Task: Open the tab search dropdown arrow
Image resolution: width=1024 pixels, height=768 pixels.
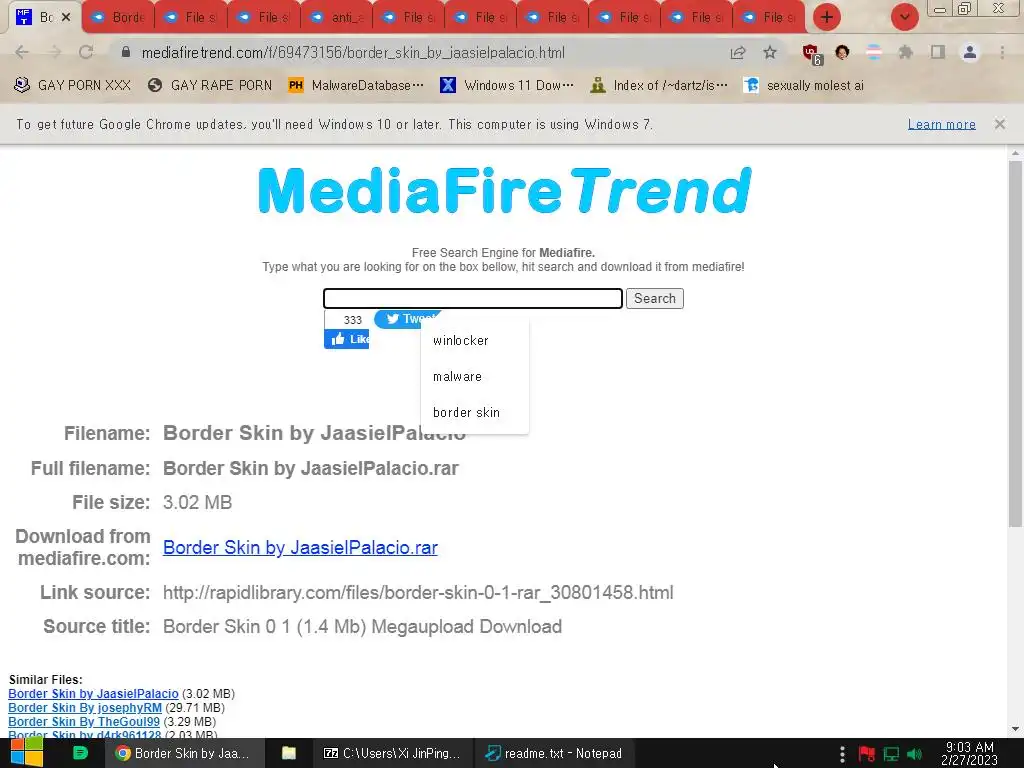Action: [x=904, y=17]
